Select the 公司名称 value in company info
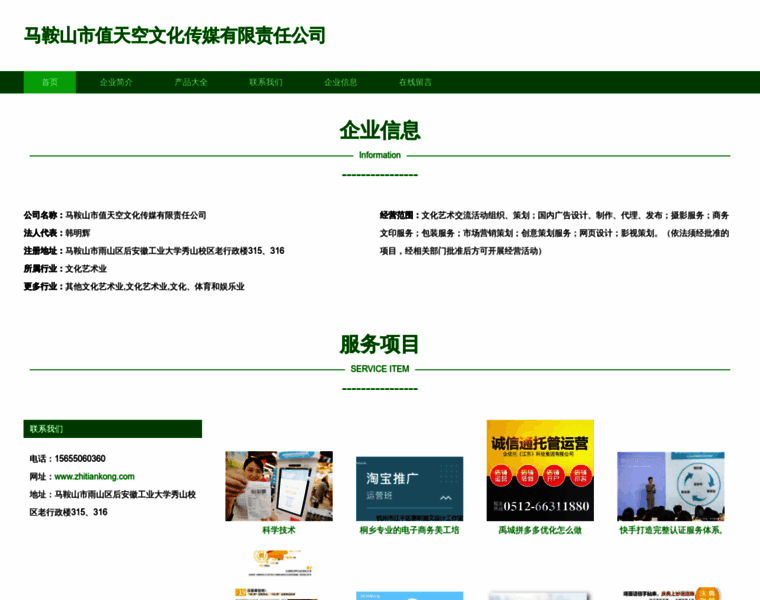 pos(136,215)
